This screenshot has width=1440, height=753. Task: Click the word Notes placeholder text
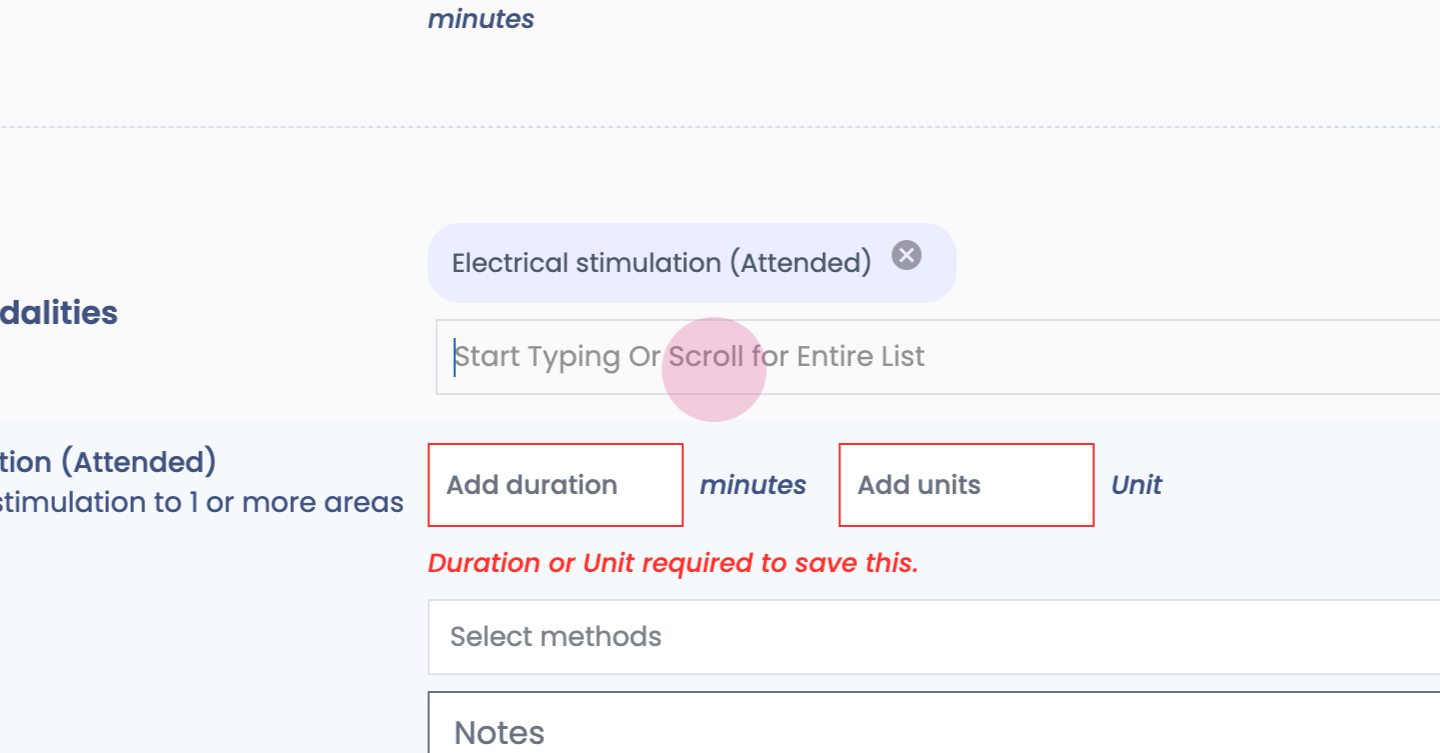click(x=499, y=733)
